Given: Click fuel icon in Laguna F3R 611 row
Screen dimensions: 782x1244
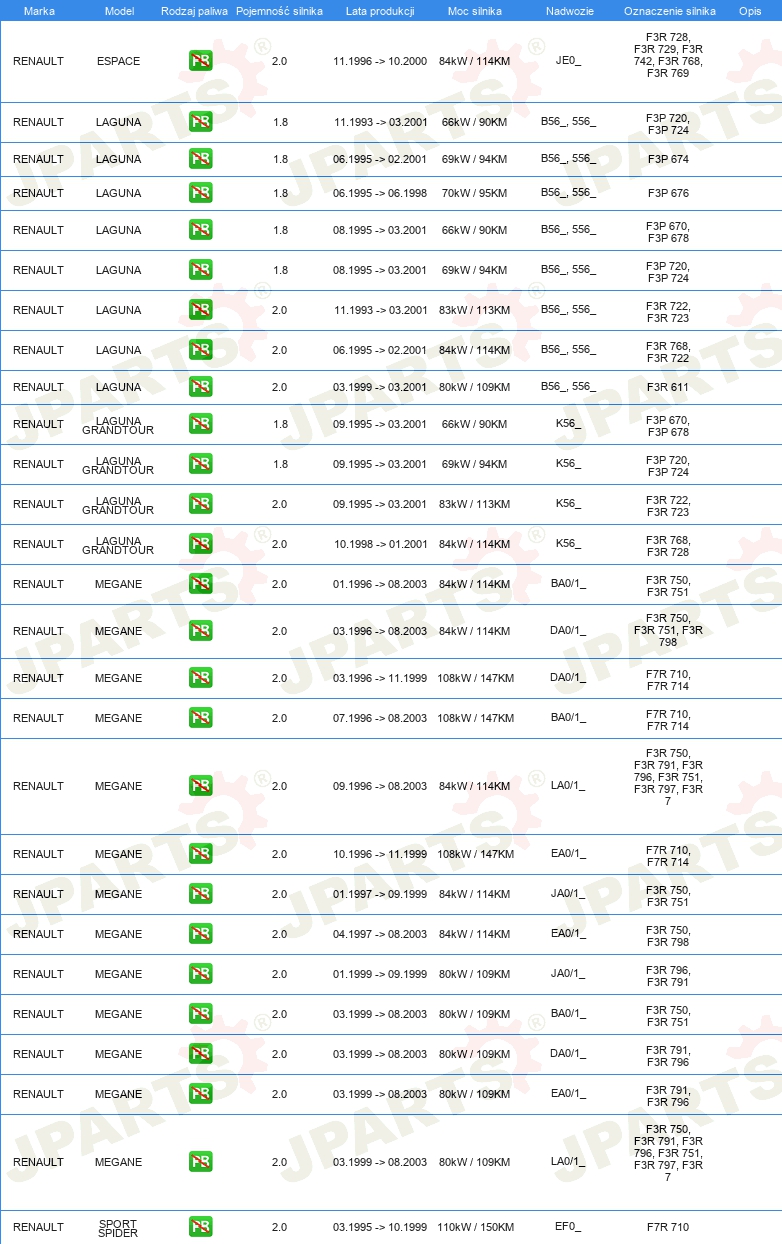Looking at the screenshot, I should point(200,387).
